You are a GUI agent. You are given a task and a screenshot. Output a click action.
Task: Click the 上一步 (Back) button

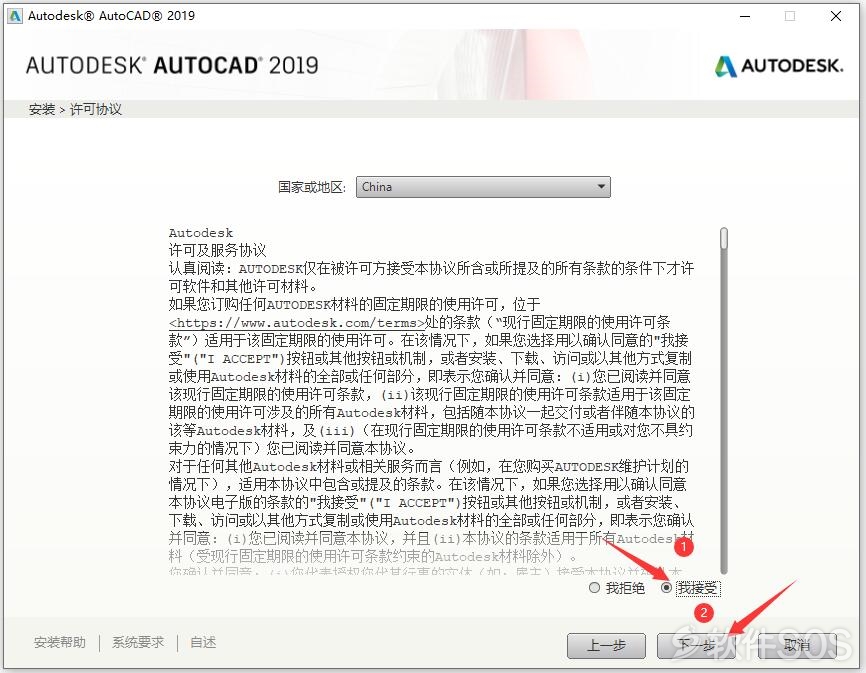click(606, 645)
